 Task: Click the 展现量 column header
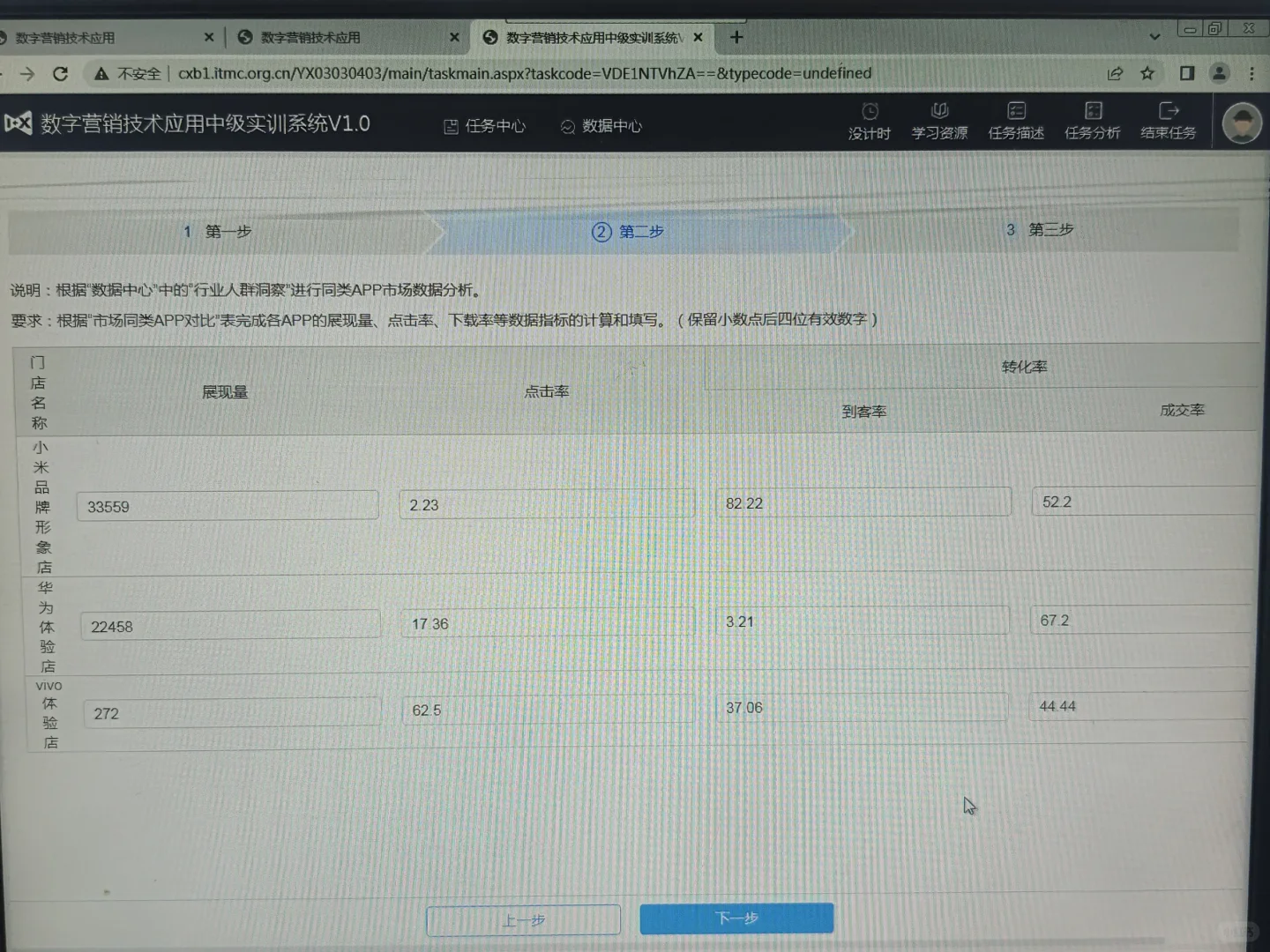tap(225, 391)
